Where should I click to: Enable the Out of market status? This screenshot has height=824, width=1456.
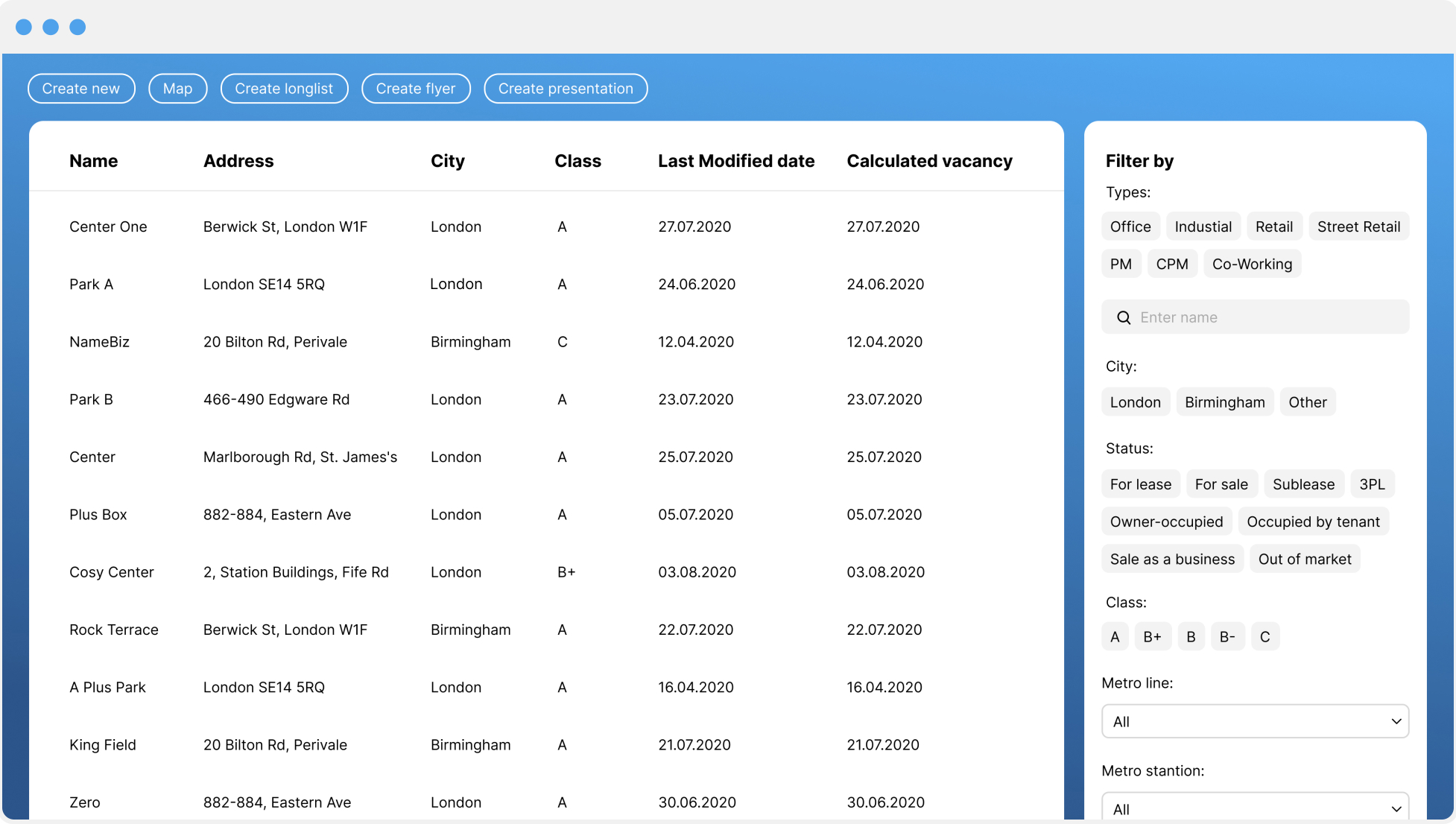pyautogui.click(x=1304, y=559)
